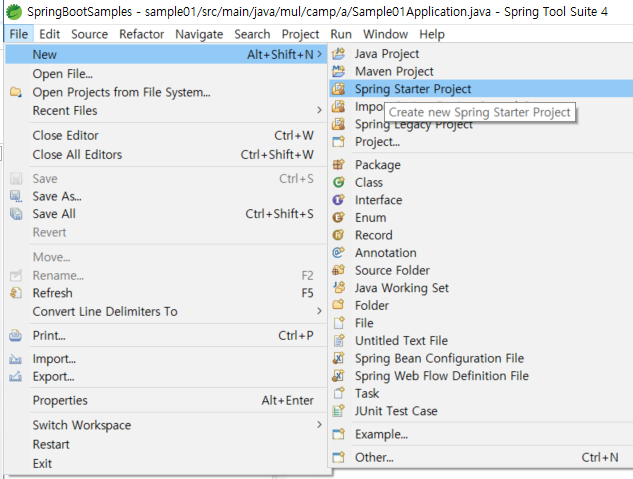The width and height of the screenshot is (633, 479).
Task: Expand the New submenu arrow
Action: [319, 54]
